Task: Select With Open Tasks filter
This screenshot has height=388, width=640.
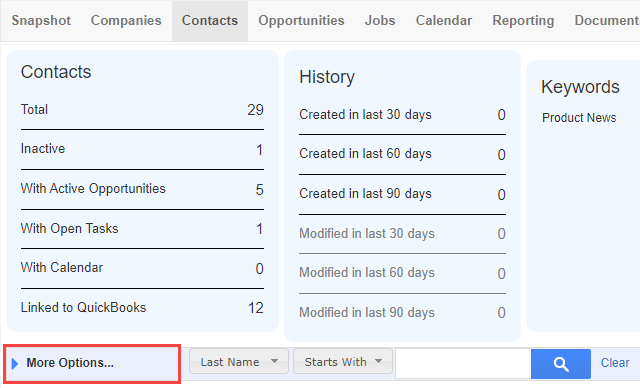Action: coord(142,228)
